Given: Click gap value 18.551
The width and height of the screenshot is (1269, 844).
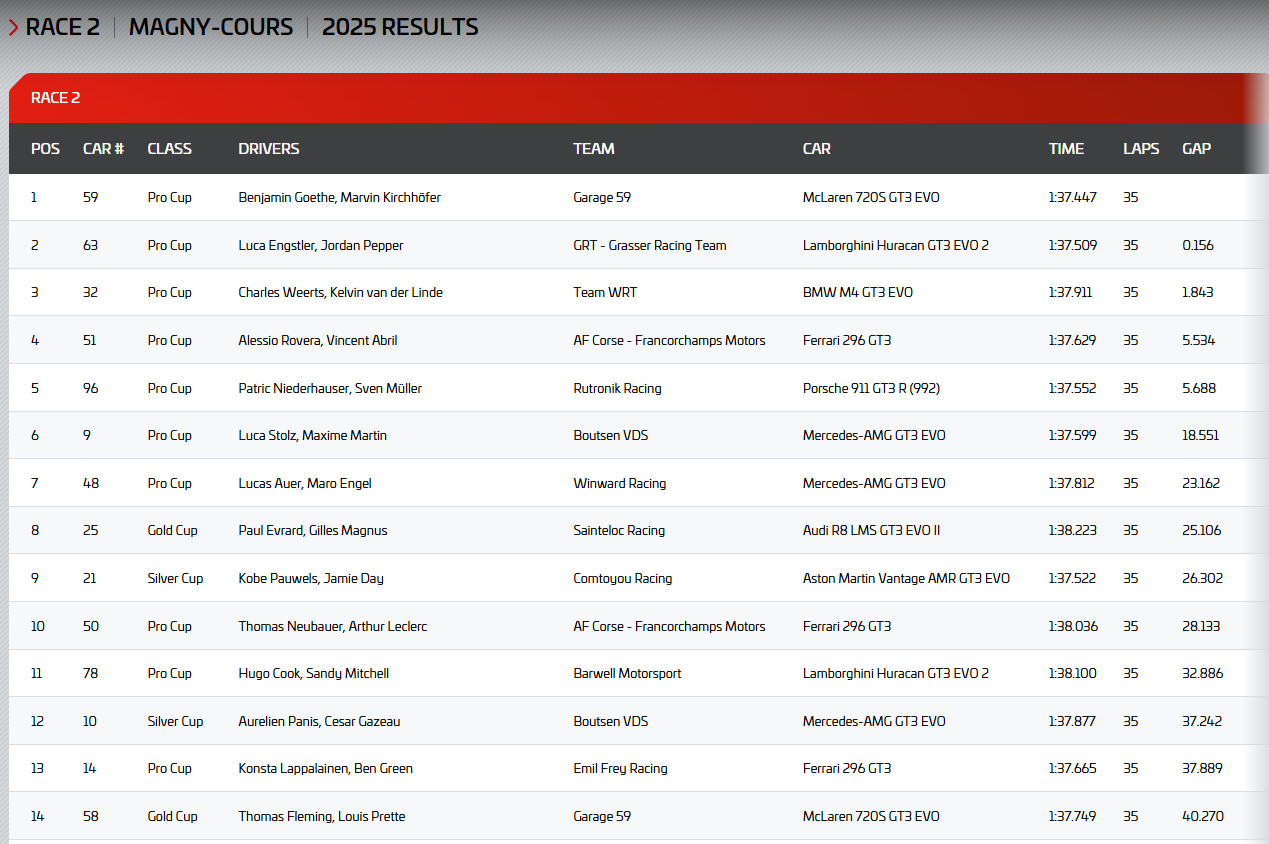Looking at the screenshot, I should point(1201,436).
